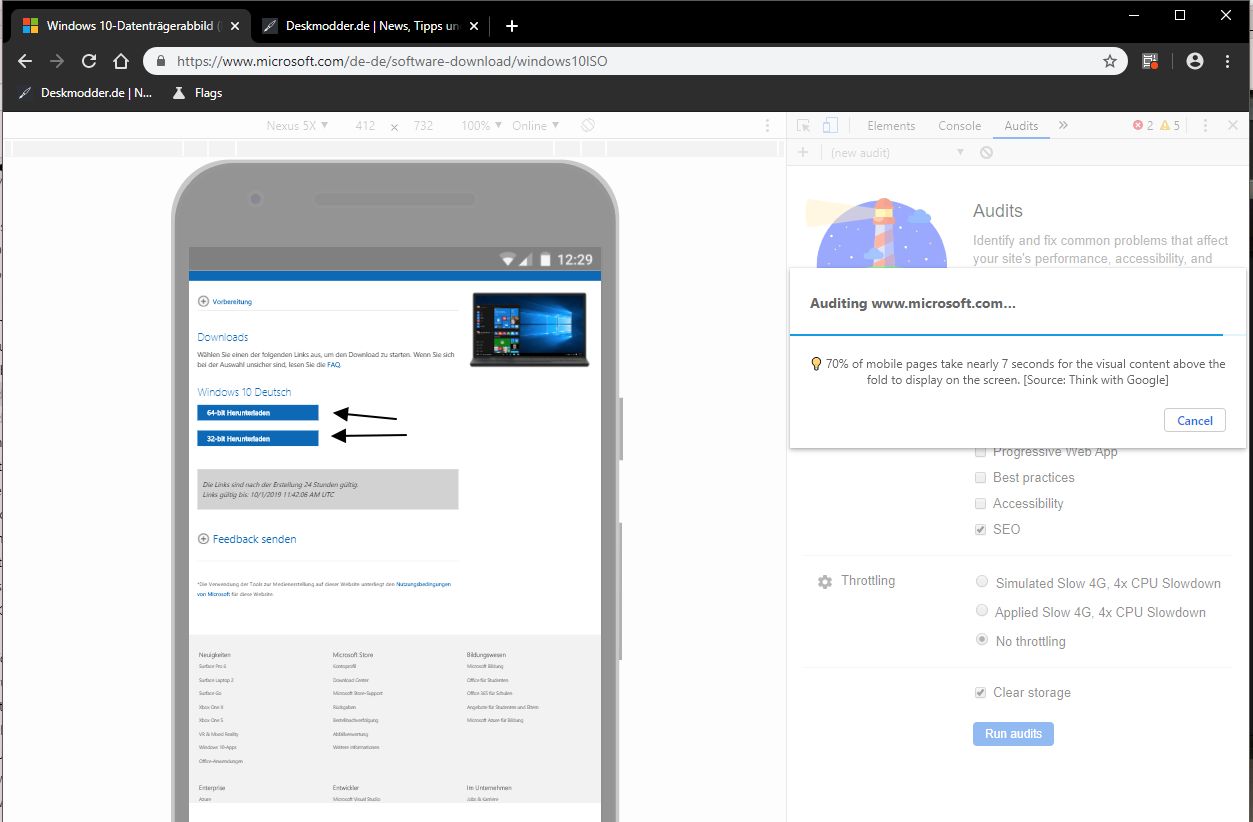The height and width of the screenshot is (822, 1253).
Task: Open the Xbox One X footer link
Action: pos(211,707)
